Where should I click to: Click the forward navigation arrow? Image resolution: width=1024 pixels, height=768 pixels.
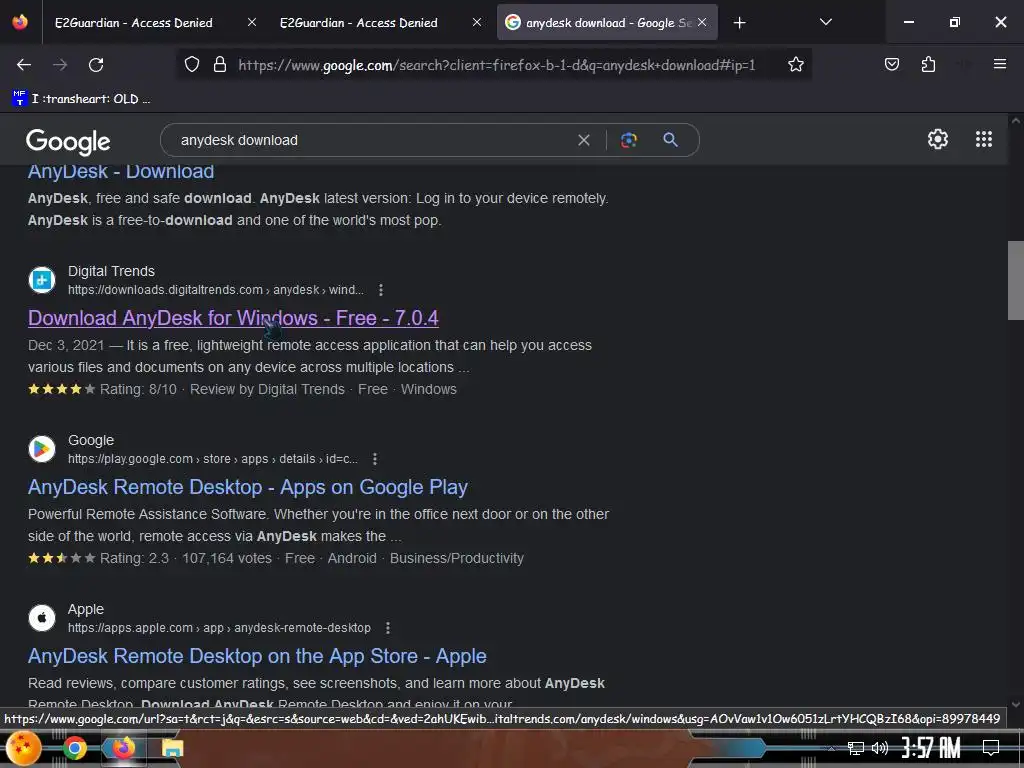point(60,65)
